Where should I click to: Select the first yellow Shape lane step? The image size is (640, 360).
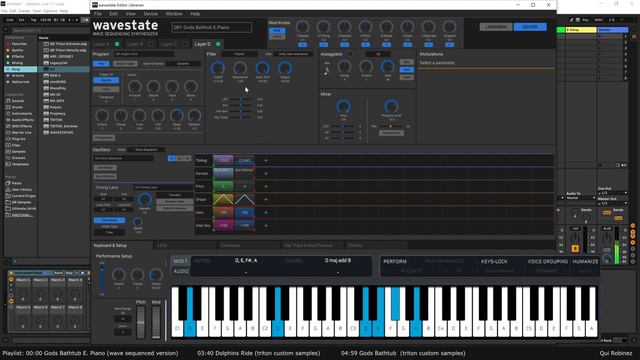[x=223, y=200]
